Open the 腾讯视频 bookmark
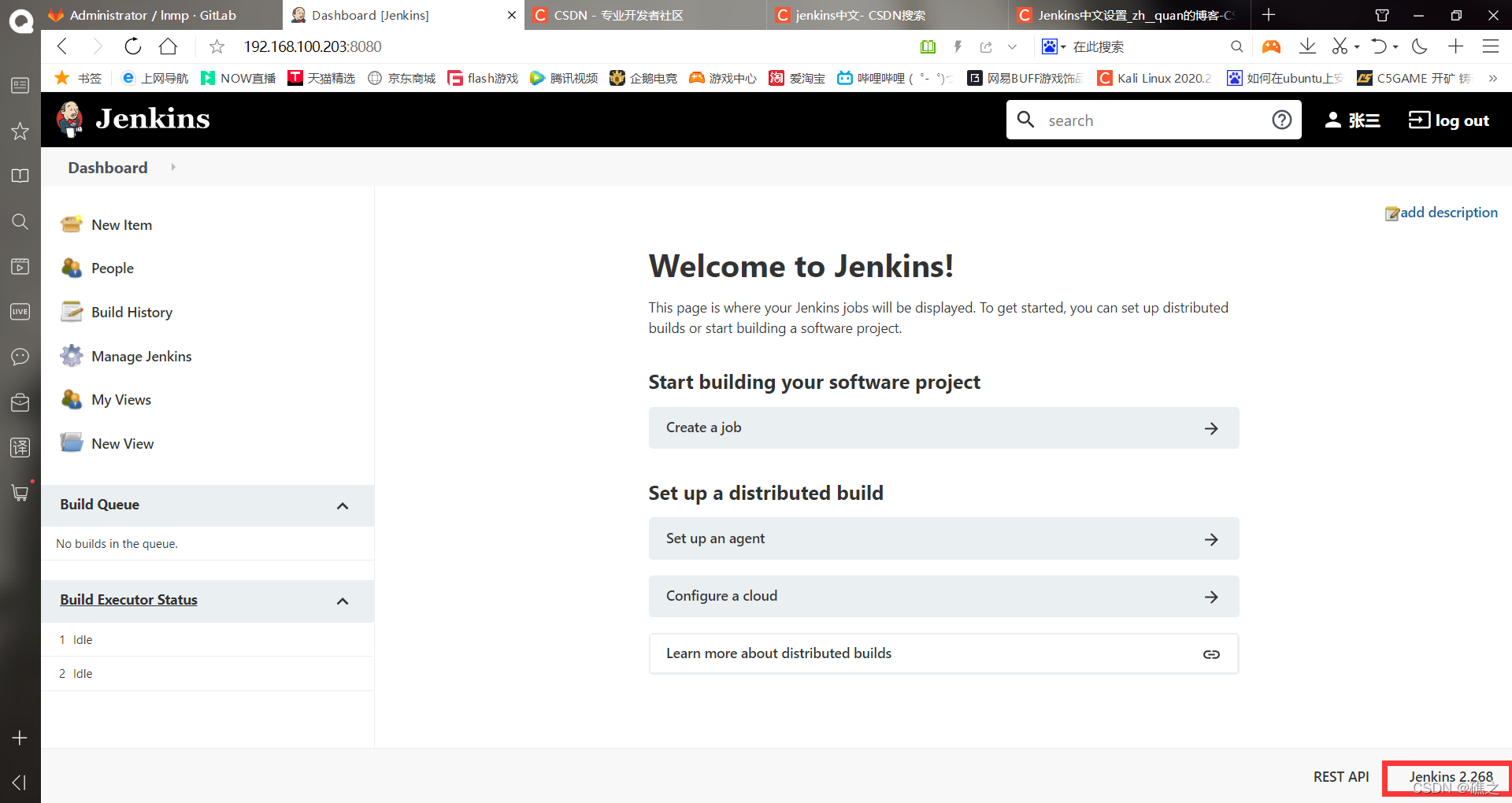 point(564,78)
